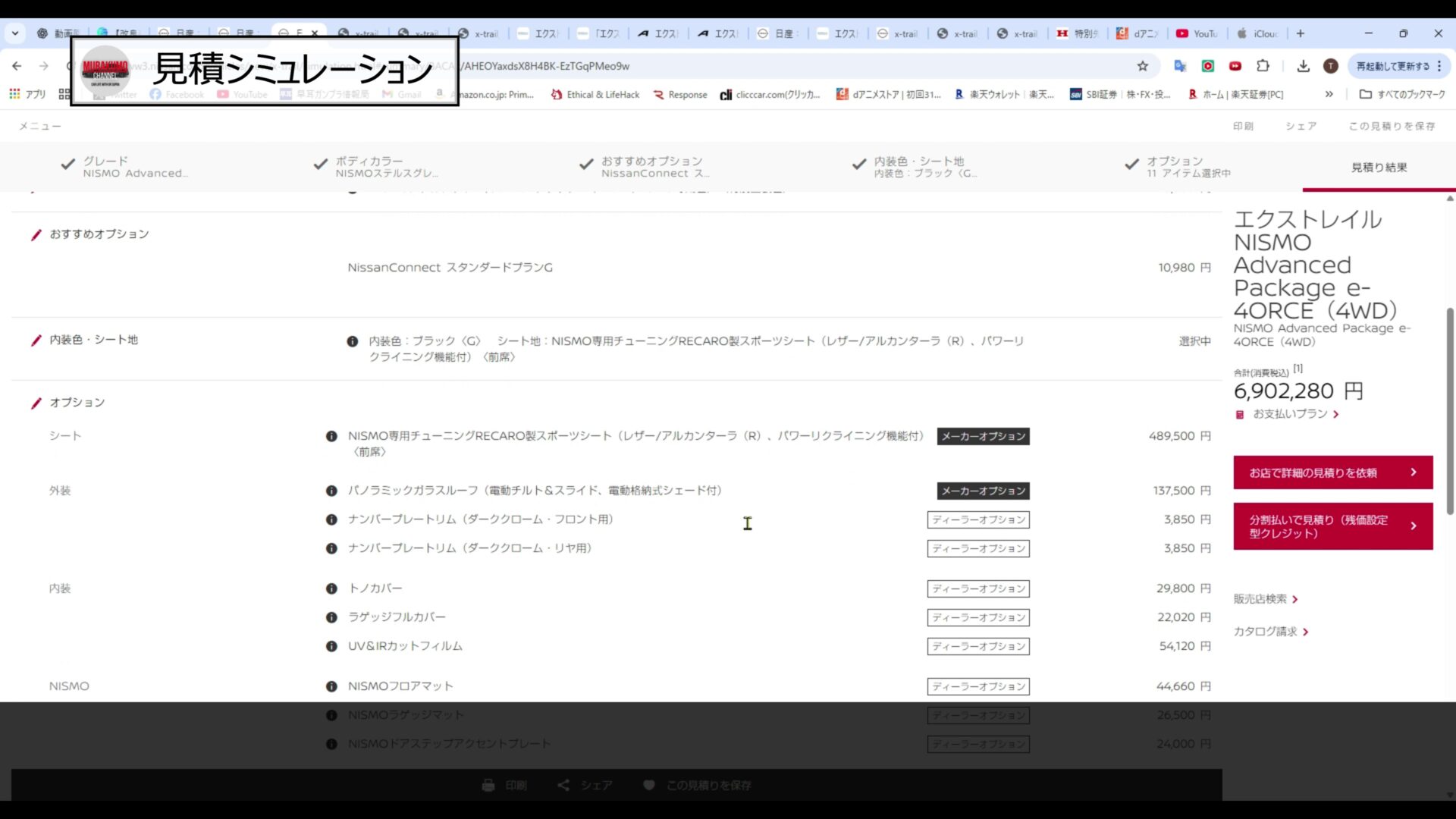Go to the 内装色・シート地 step in the progress bar
The width and height of the screenshot is (1456, 819).
pyautogui.click(x=915, y=167)
